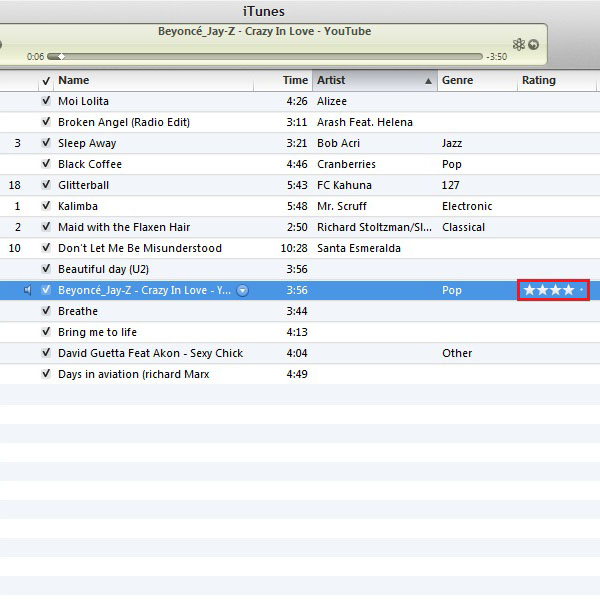Toggle Maid with the Flaxen Hair checkbox
The width and height of the screenshot is (600, 600).
[x=46, y=227]
